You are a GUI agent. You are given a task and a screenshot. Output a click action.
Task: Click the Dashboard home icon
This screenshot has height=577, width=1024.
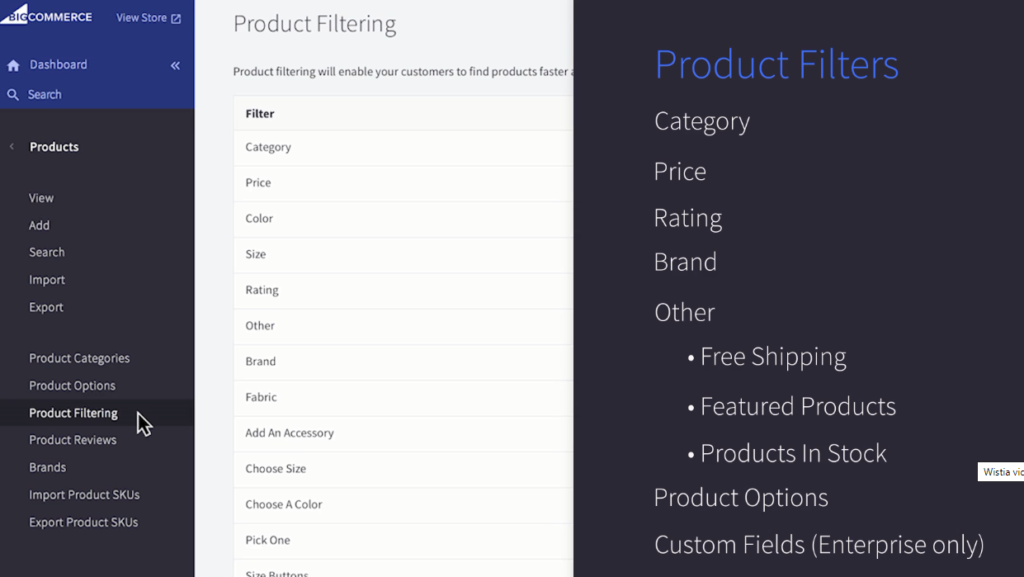pyautogui.click(x=13, y=65)
